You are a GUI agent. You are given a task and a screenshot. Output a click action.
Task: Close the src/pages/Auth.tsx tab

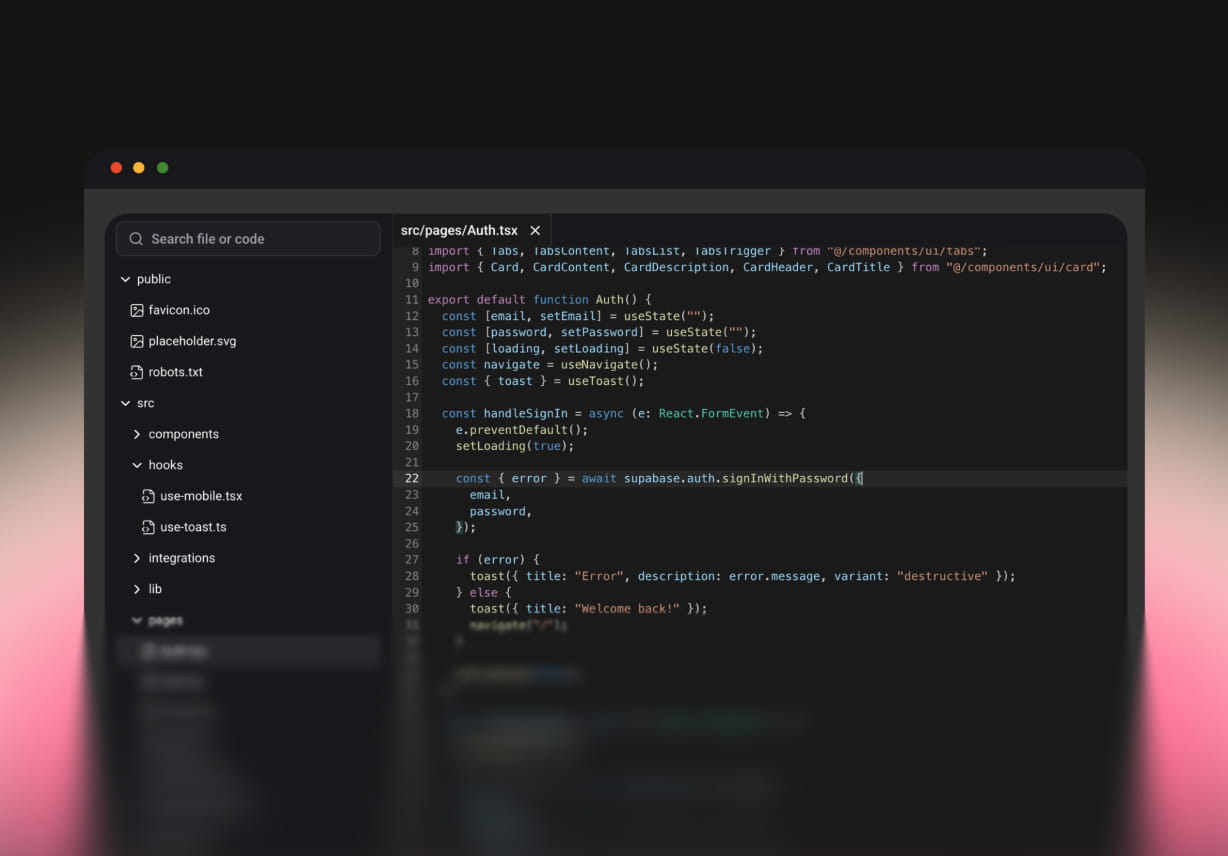click(535, 231)
